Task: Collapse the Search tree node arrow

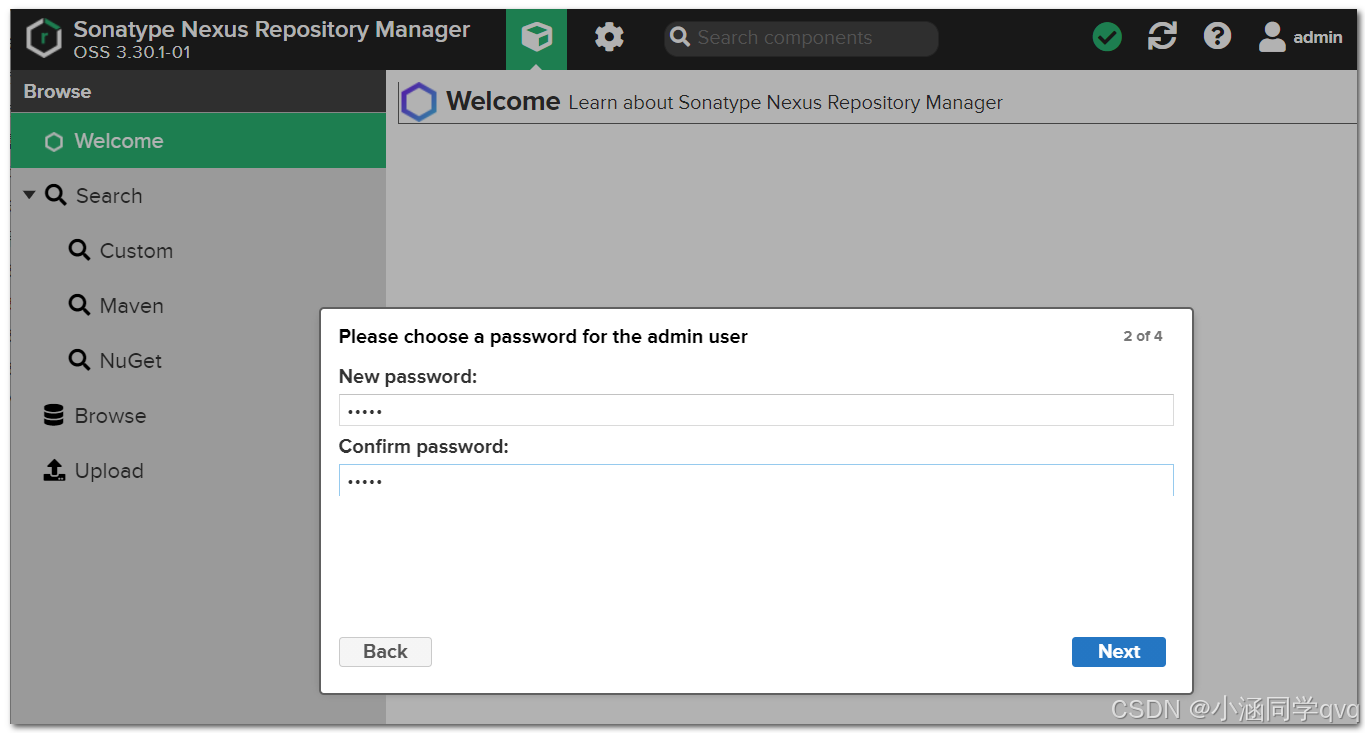Action: [x=29, y=195]
